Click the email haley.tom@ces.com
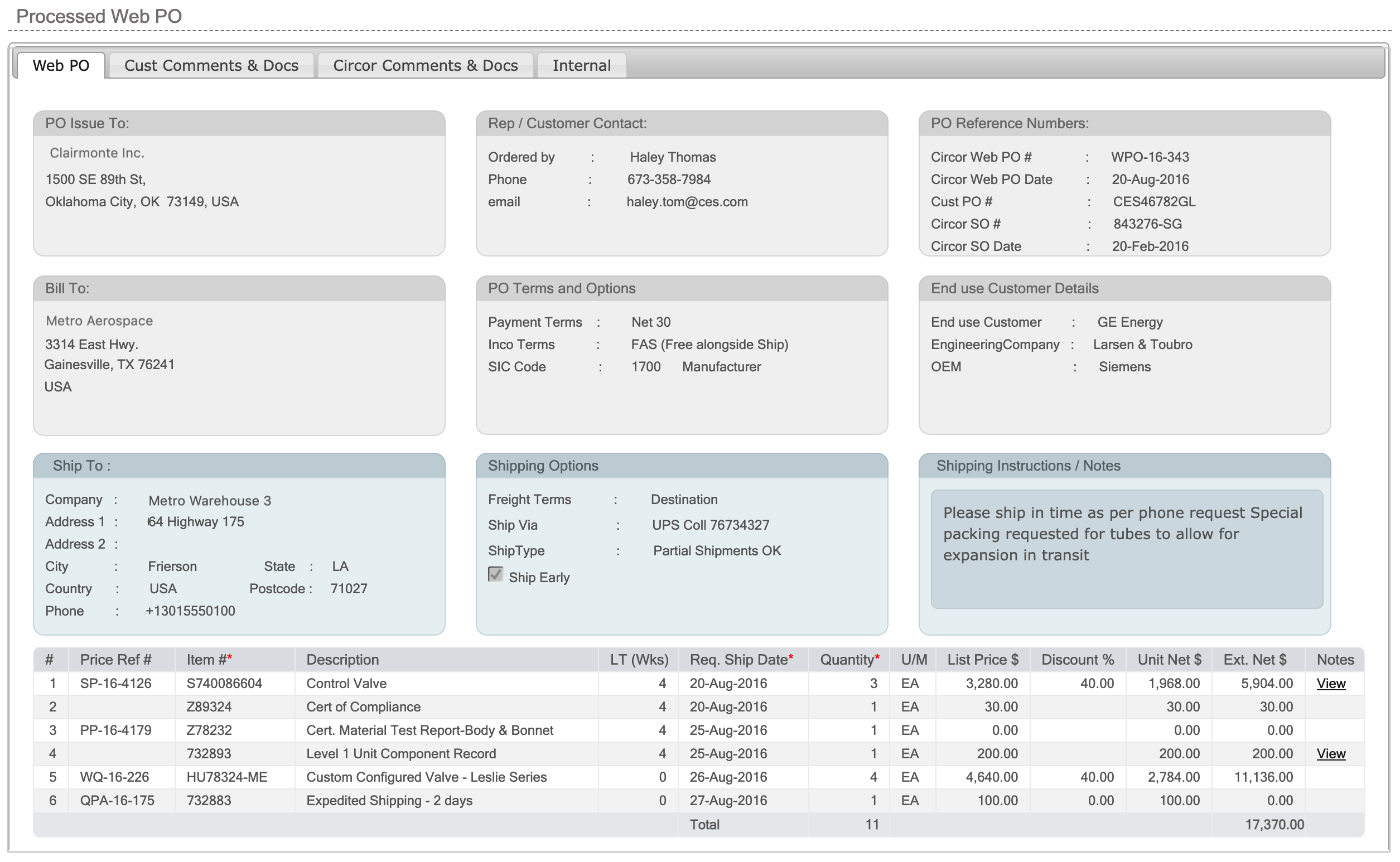Viewport: 1400px width, 862px height. tap(687, 202)
